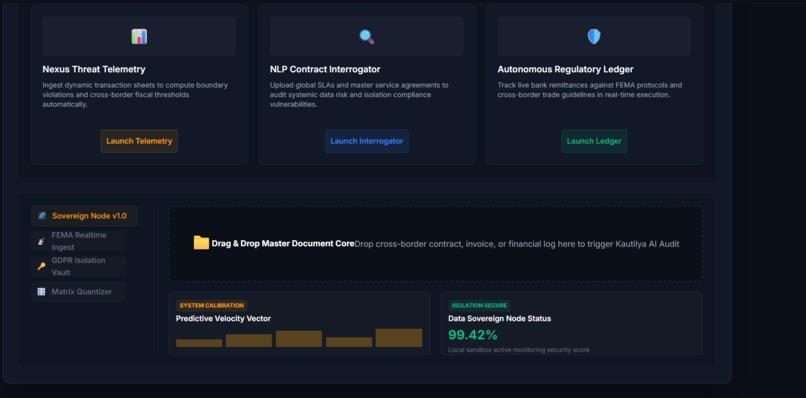Launch Telemetry module
This screenshot has width=806, height=398.
[x=139, y=141]
